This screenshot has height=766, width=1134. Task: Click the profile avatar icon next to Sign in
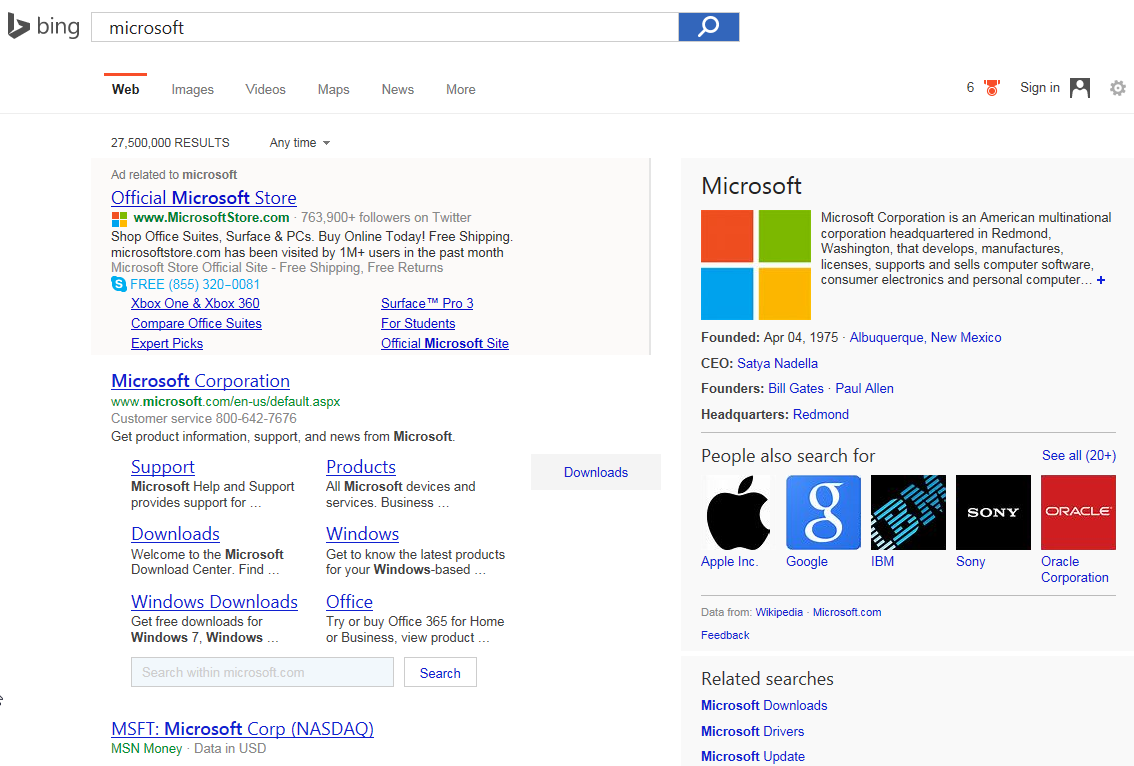click(x=1080, y=88)
